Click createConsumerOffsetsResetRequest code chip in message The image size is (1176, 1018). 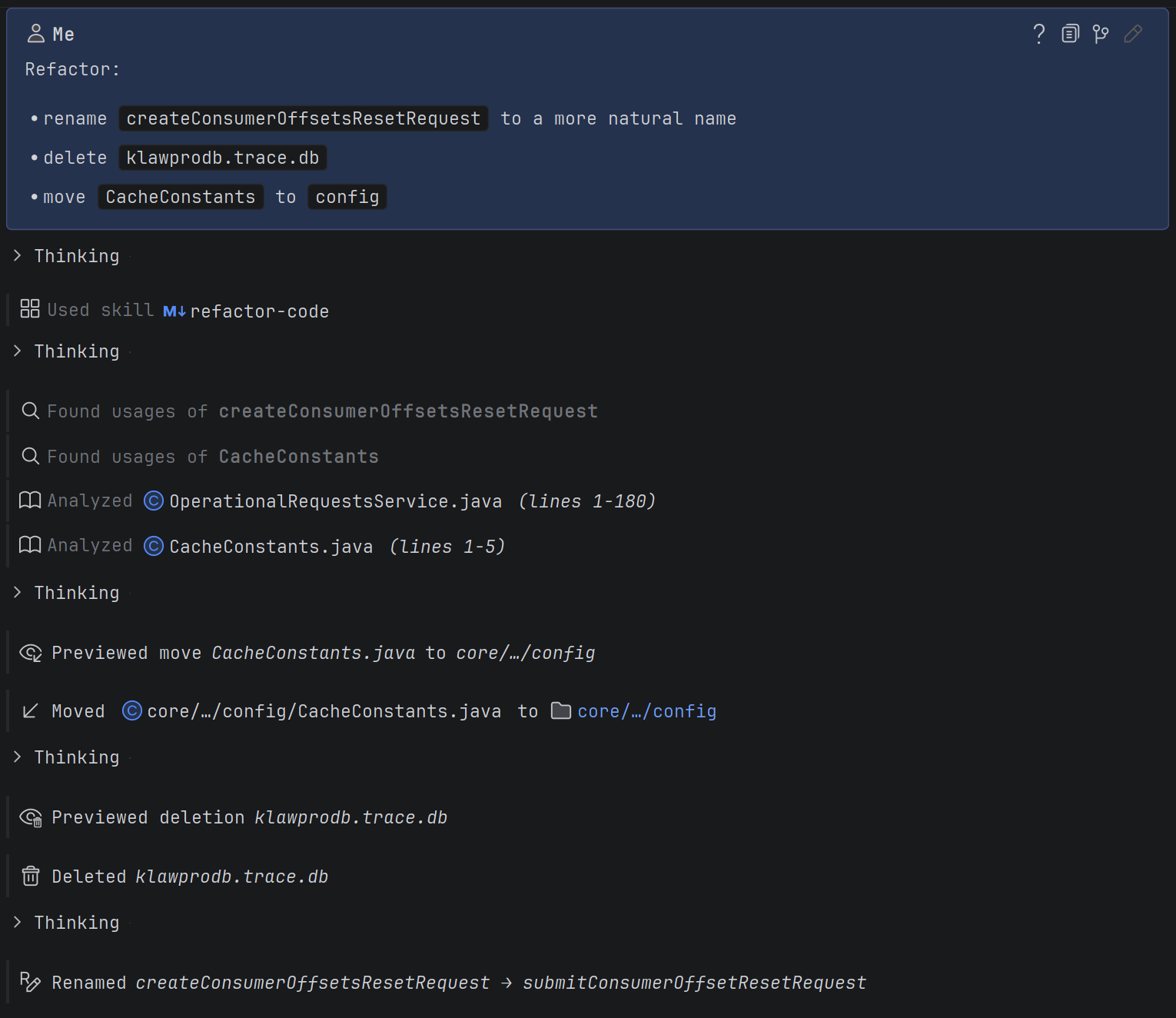pyautogui.click(x=304, y=118)
